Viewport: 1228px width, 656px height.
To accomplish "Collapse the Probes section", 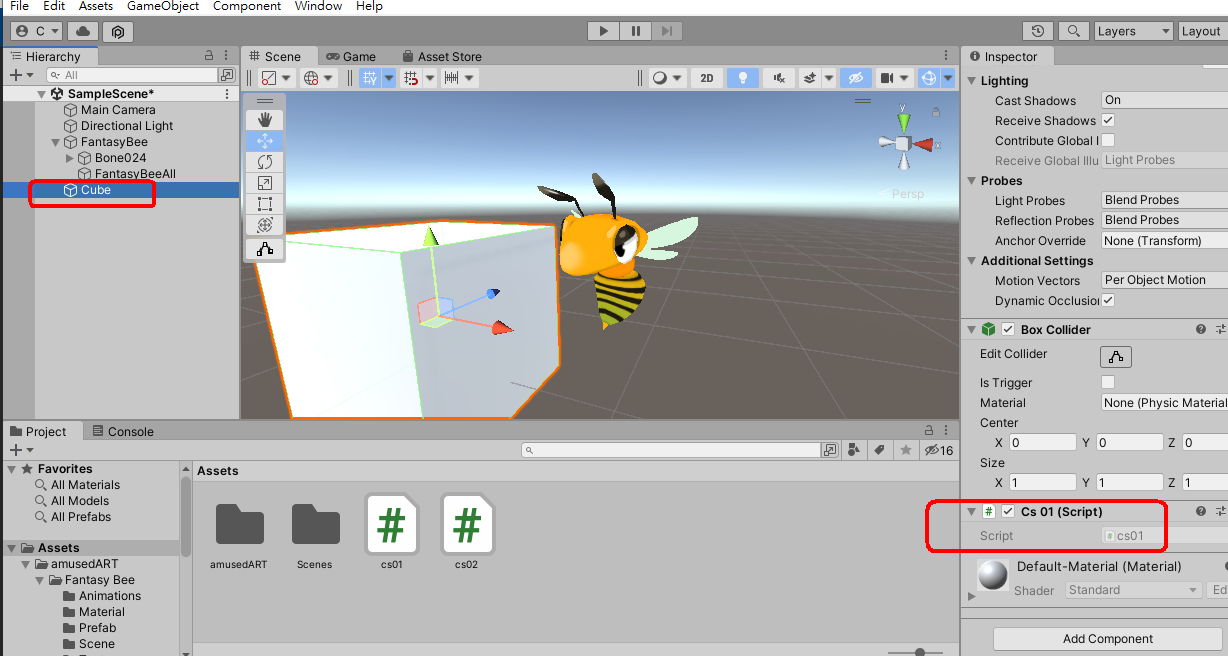I will tap(972, 181).
